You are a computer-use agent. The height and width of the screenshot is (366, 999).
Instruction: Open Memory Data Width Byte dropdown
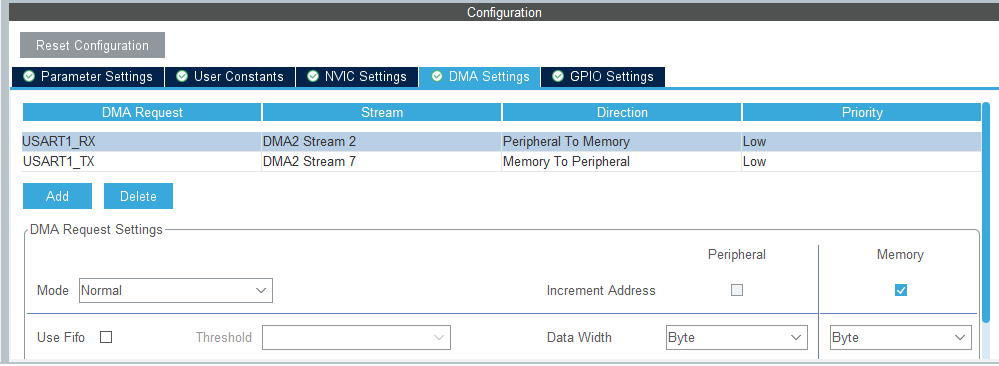901,337
